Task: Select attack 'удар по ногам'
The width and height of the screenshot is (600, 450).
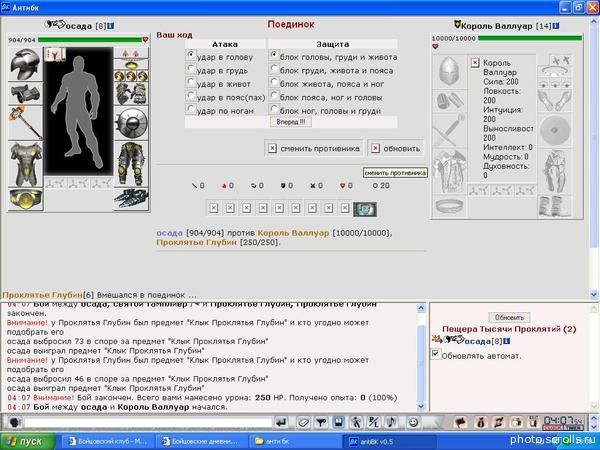Action: (191, 109)
